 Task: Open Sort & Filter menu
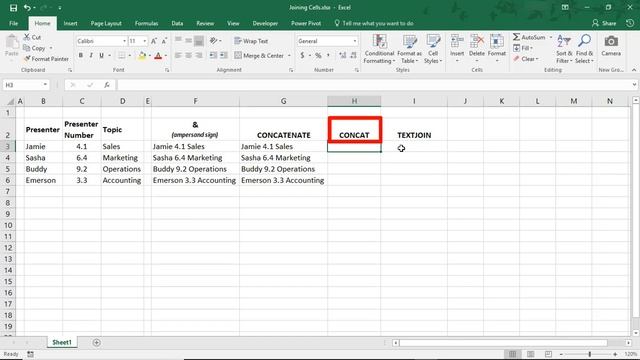pyautogui.click(x=564, y=49)
